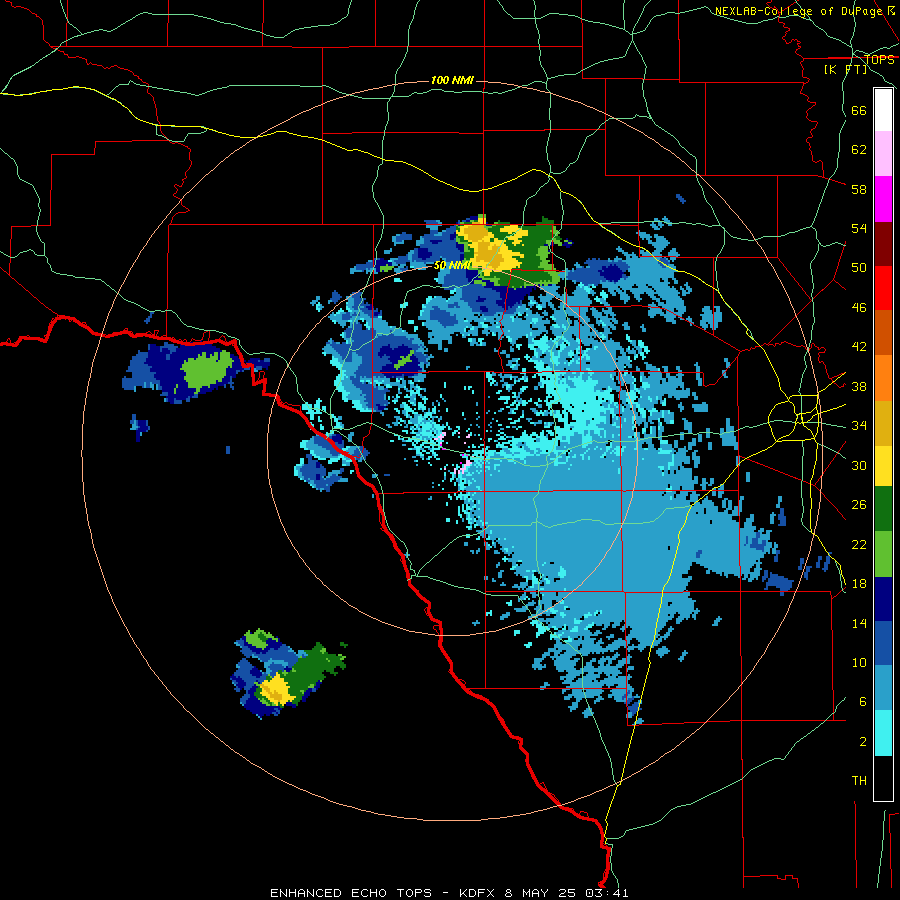Select the "38" legend value
The height and width of the screenshot is (900, 900).
pos(859,387)
